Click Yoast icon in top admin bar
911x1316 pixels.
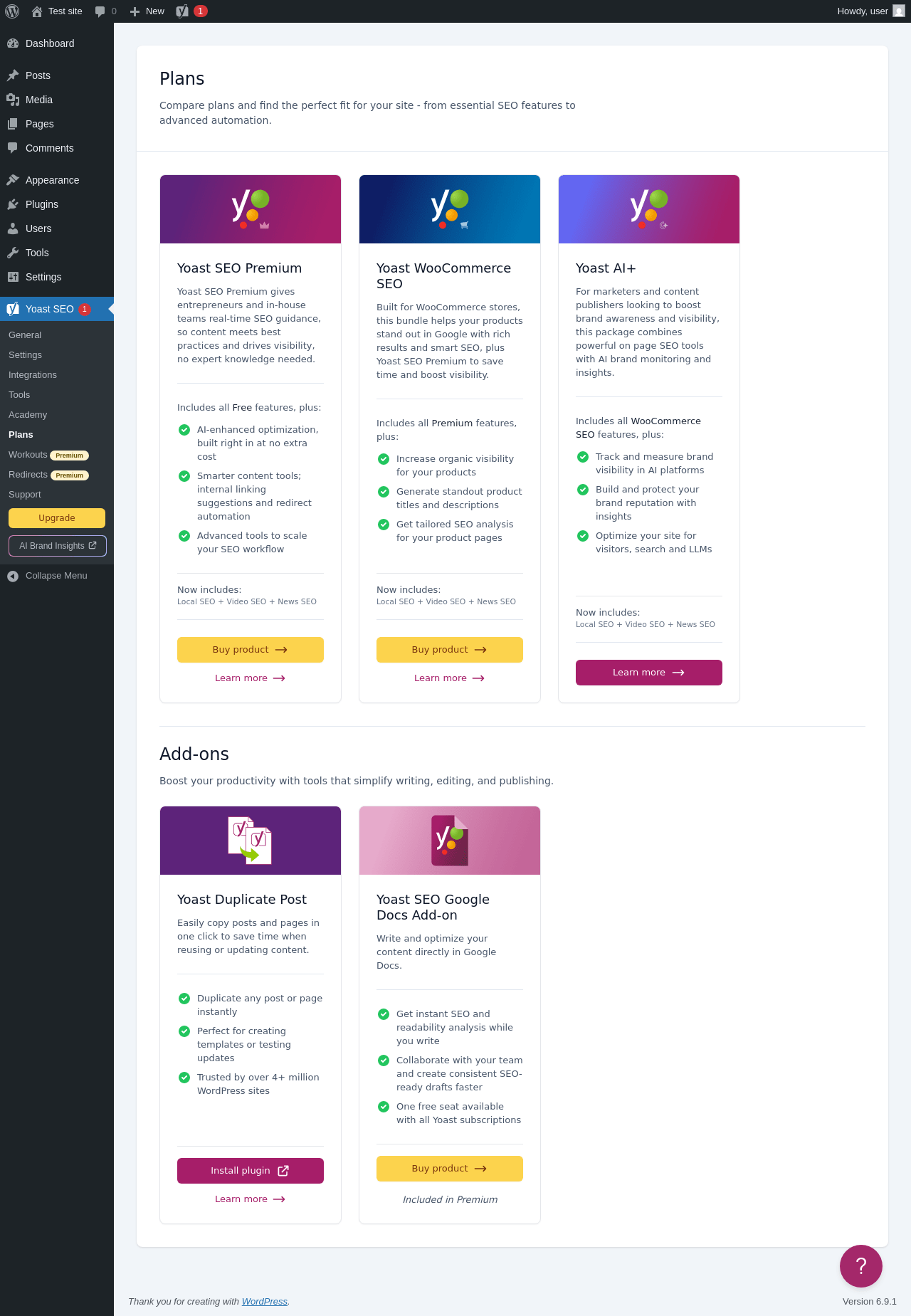tap(183, 11)
